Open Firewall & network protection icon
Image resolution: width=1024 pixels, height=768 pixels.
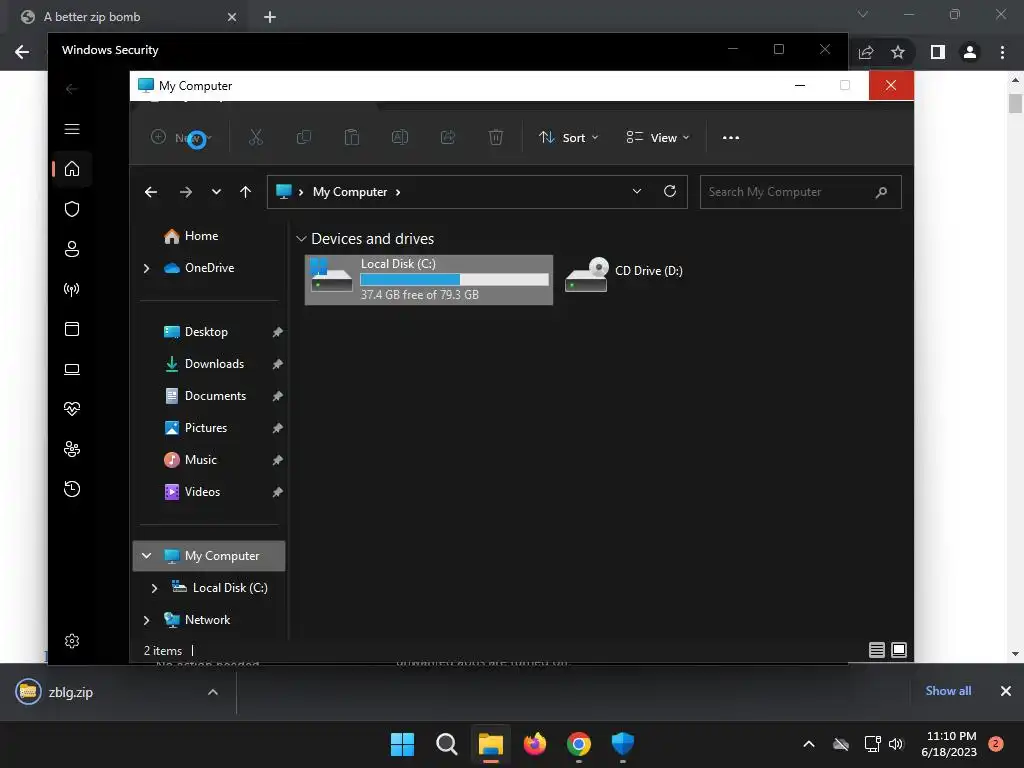(x=72, y=289)
